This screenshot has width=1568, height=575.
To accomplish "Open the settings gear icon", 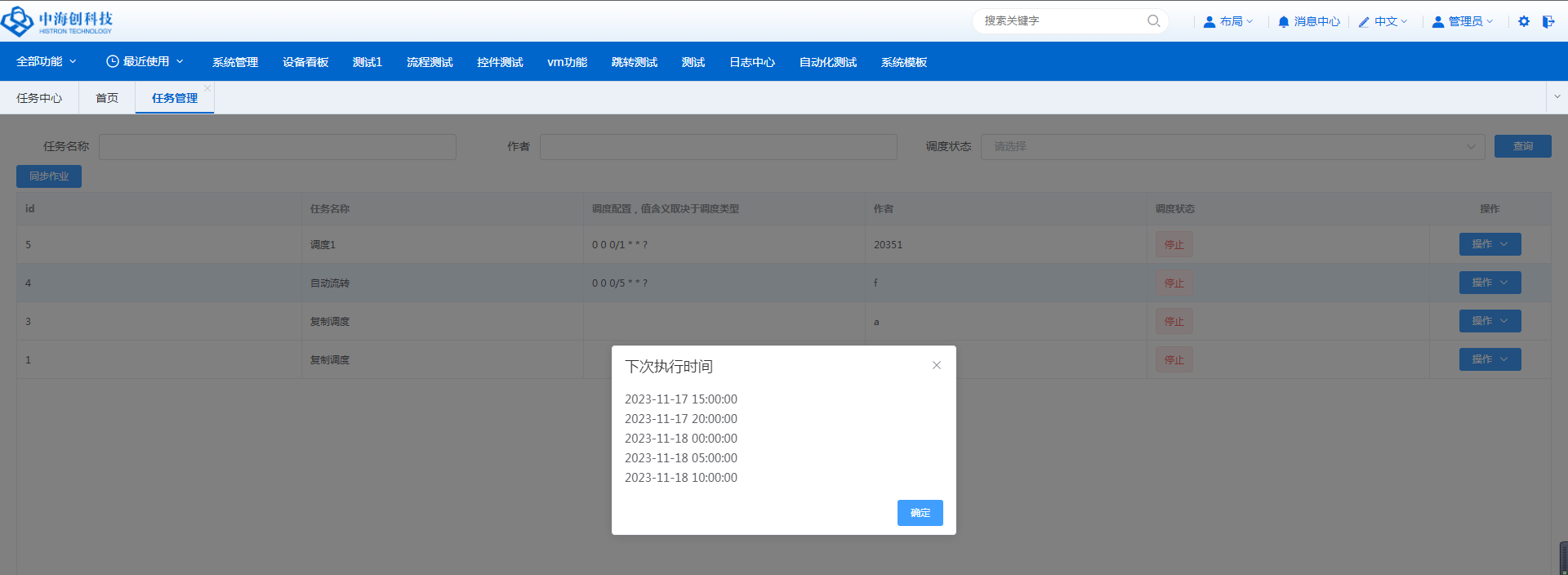I will pyautogui.click(x=1524, y=21).
